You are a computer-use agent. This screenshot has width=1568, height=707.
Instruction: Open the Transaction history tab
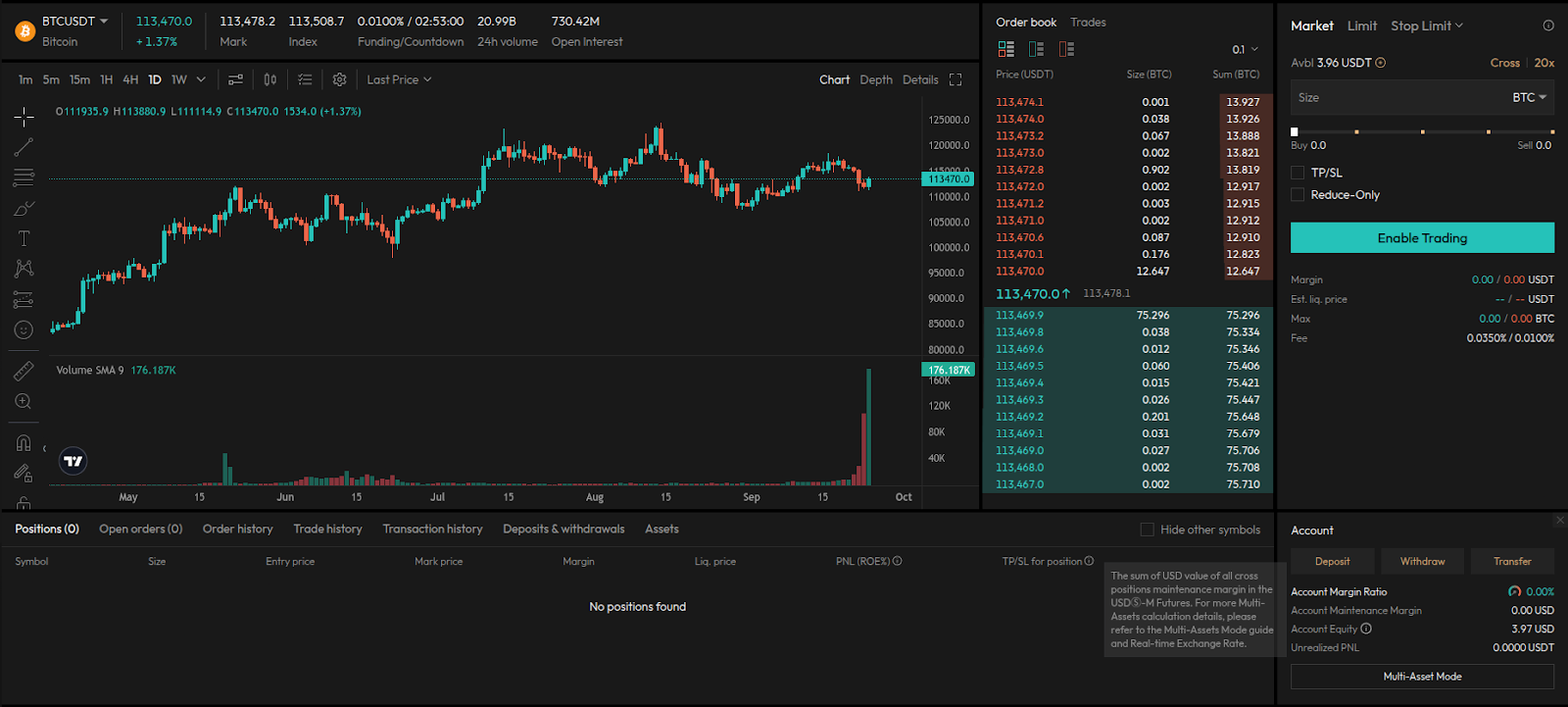(433, 529)
